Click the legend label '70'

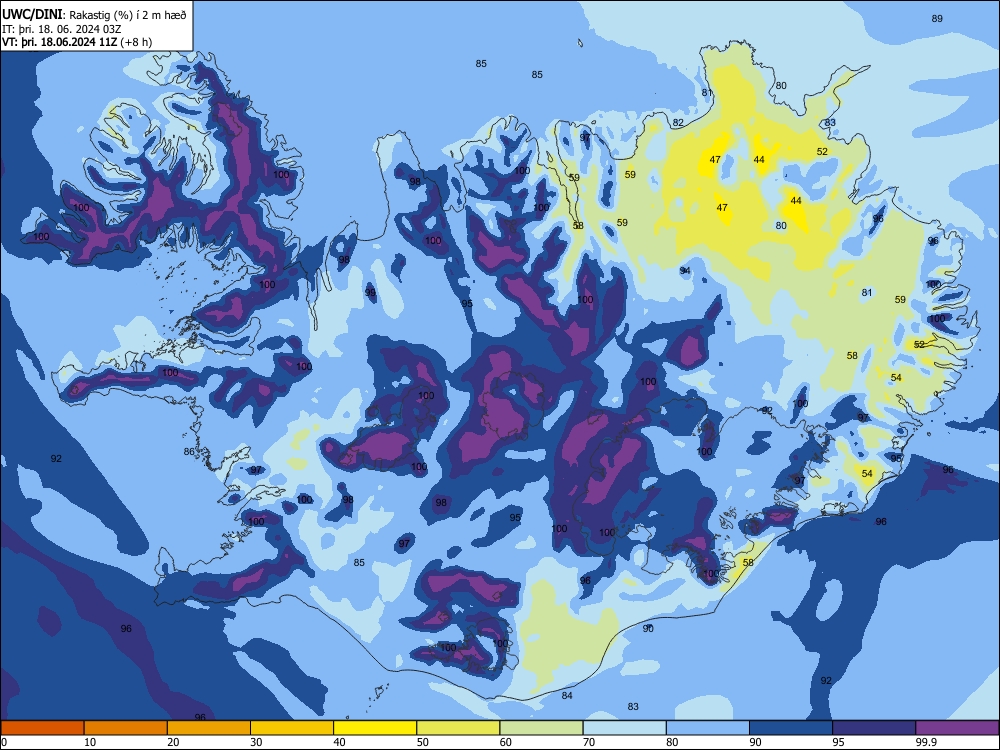click(x=589, y=742)
